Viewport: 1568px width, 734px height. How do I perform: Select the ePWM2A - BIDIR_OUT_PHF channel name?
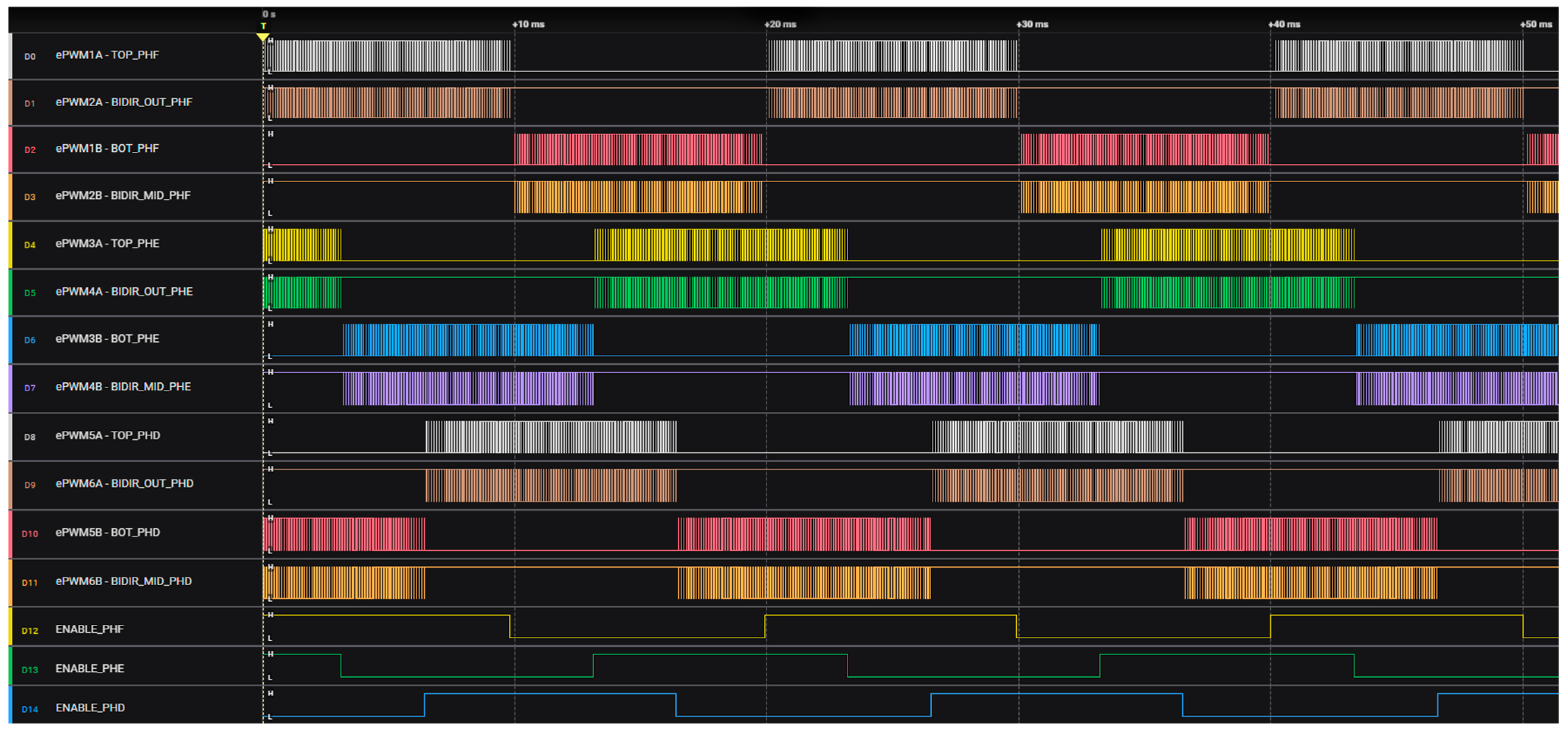pyautogui.click(x=124, y=102)
